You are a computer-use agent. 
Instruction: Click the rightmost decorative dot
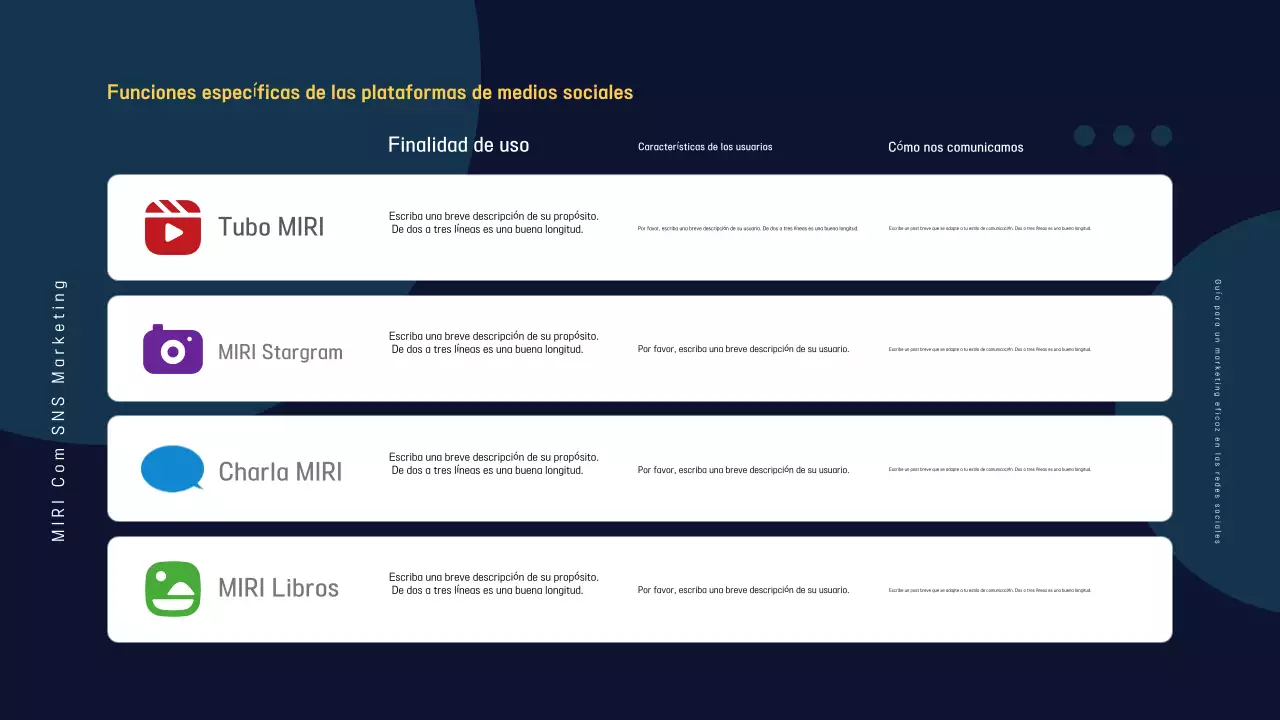[x=1161, y=136]
